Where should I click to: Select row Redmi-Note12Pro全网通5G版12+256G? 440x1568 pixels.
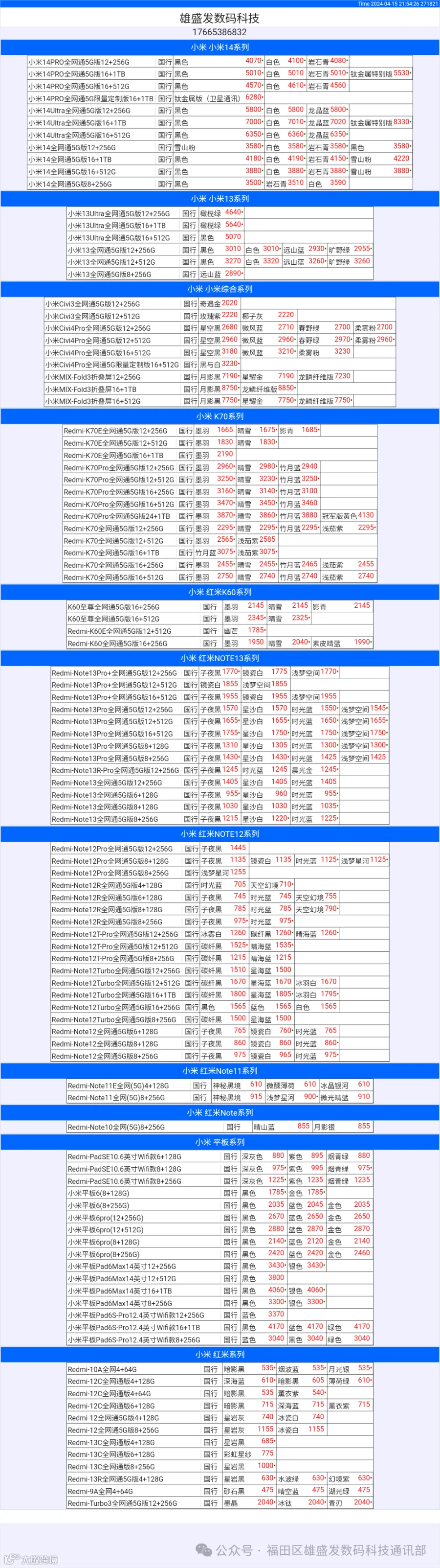point(220,849)
